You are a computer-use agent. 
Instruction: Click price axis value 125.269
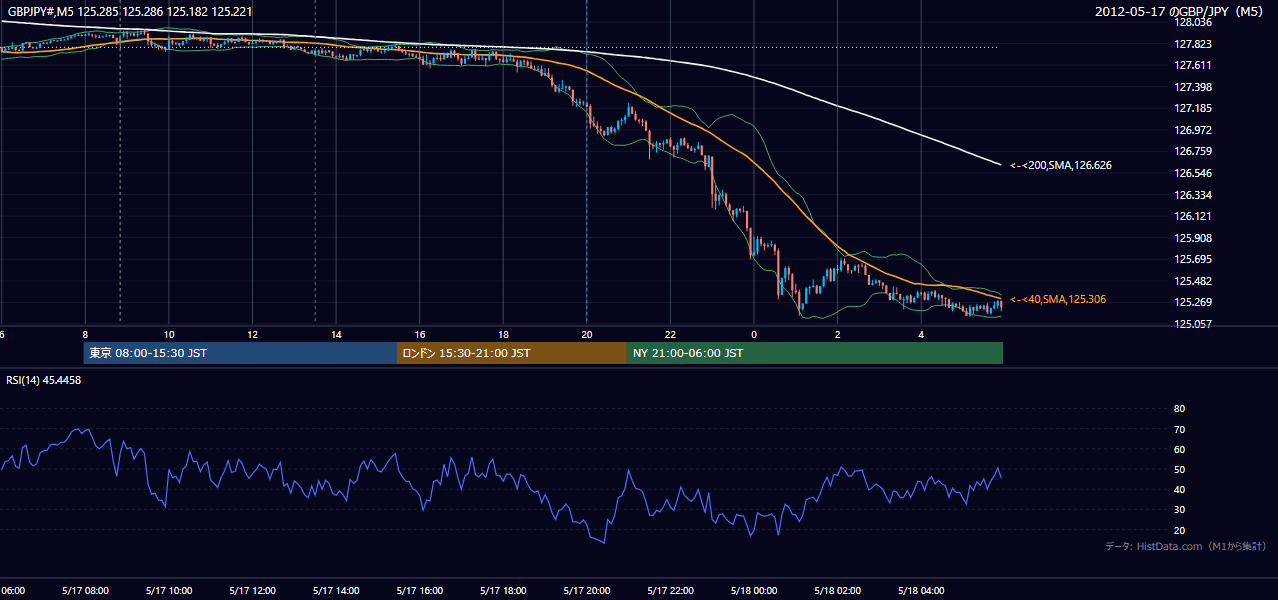tap(1194, 303)
